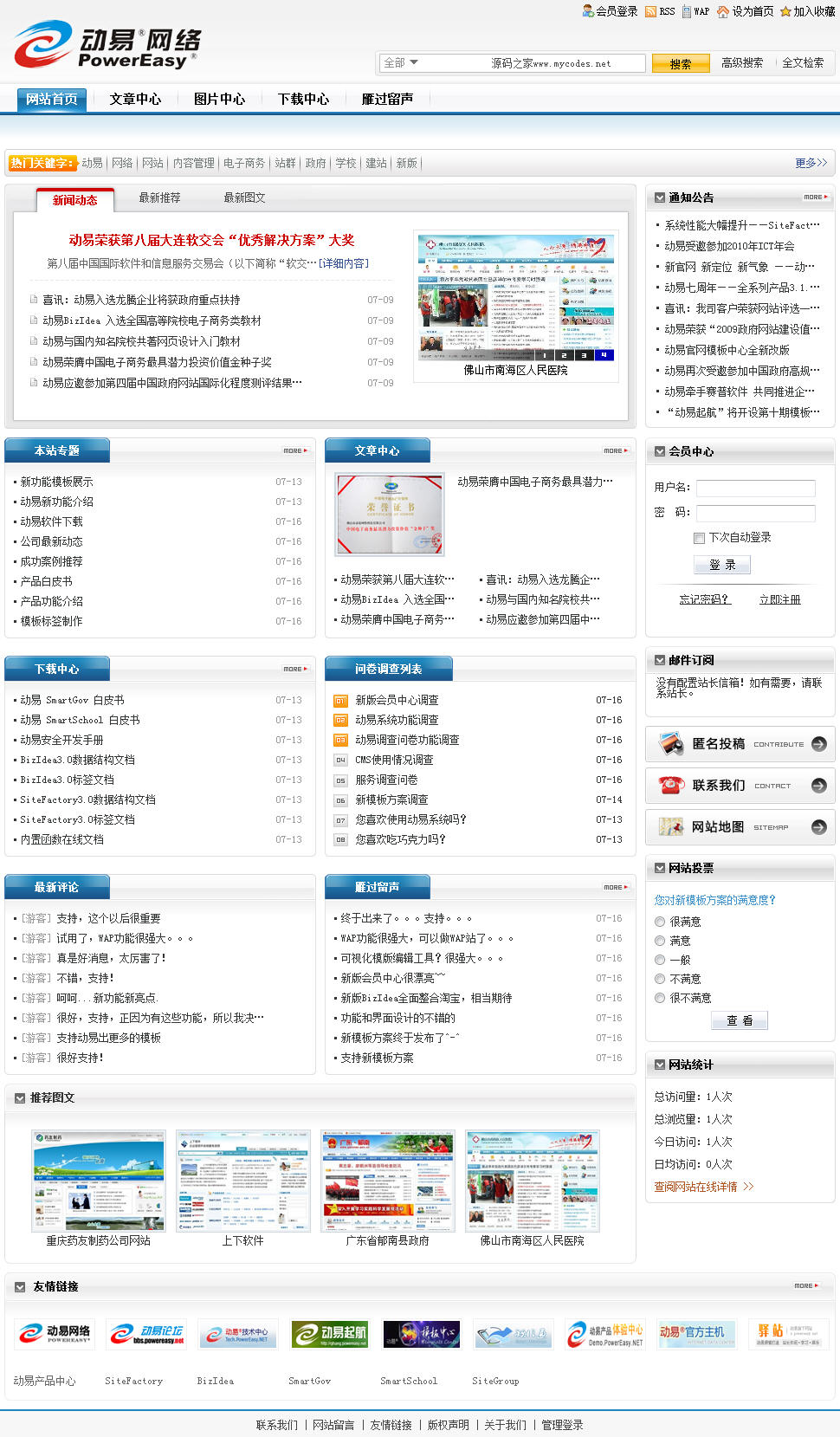Expand more hot keywords via 更多>>
840x1437 pixels.
(811, 163)
